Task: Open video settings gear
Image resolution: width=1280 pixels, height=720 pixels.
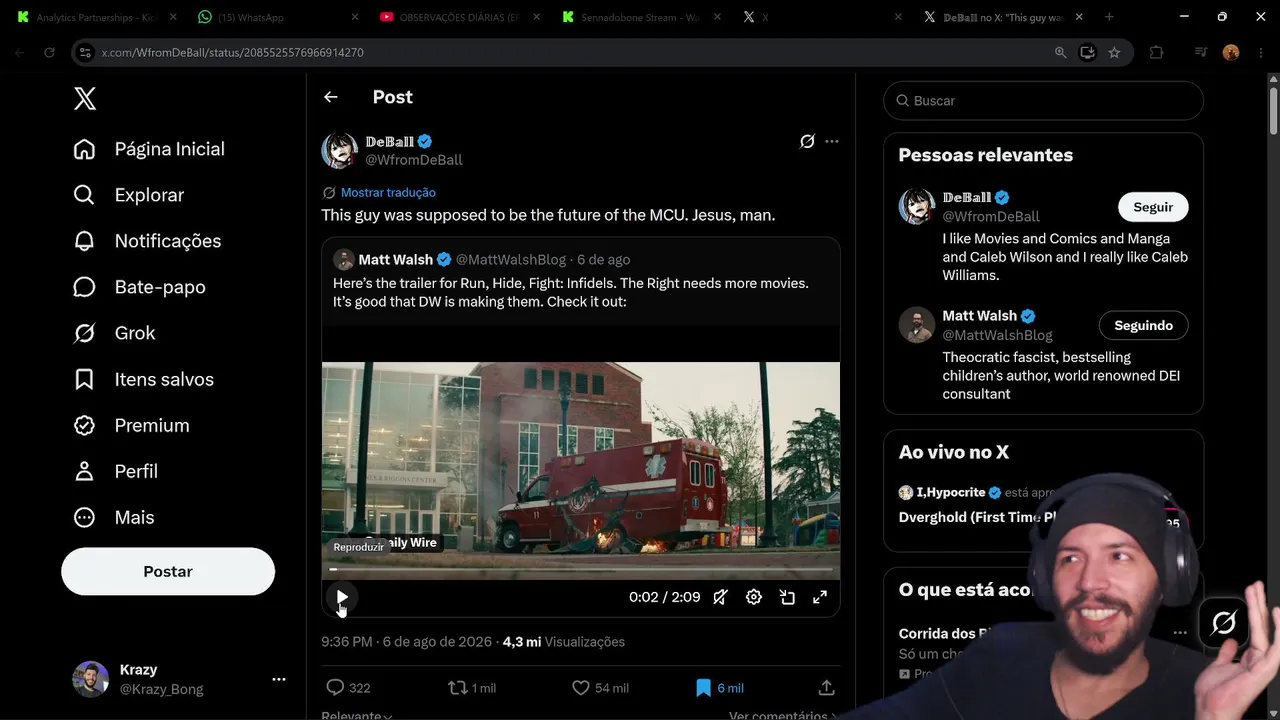Action: [x=754, y=597]
